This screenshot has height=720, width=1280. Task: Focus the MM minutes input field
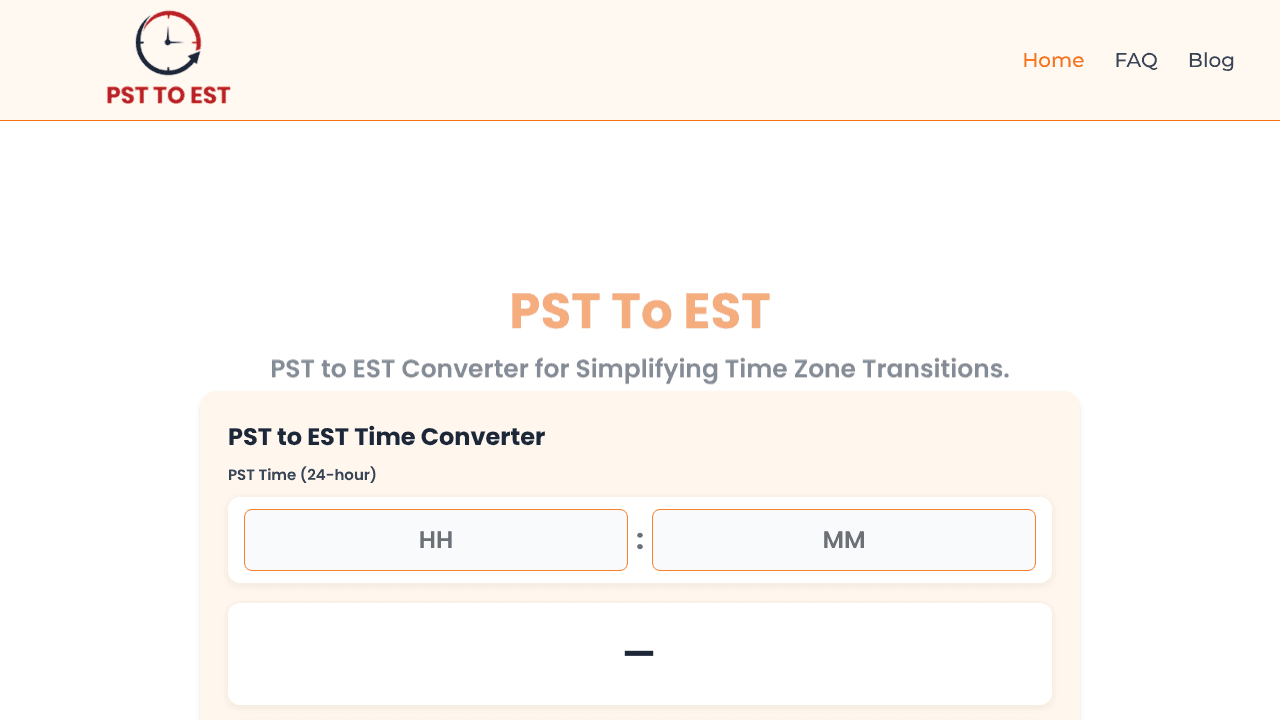pos(844,540)
